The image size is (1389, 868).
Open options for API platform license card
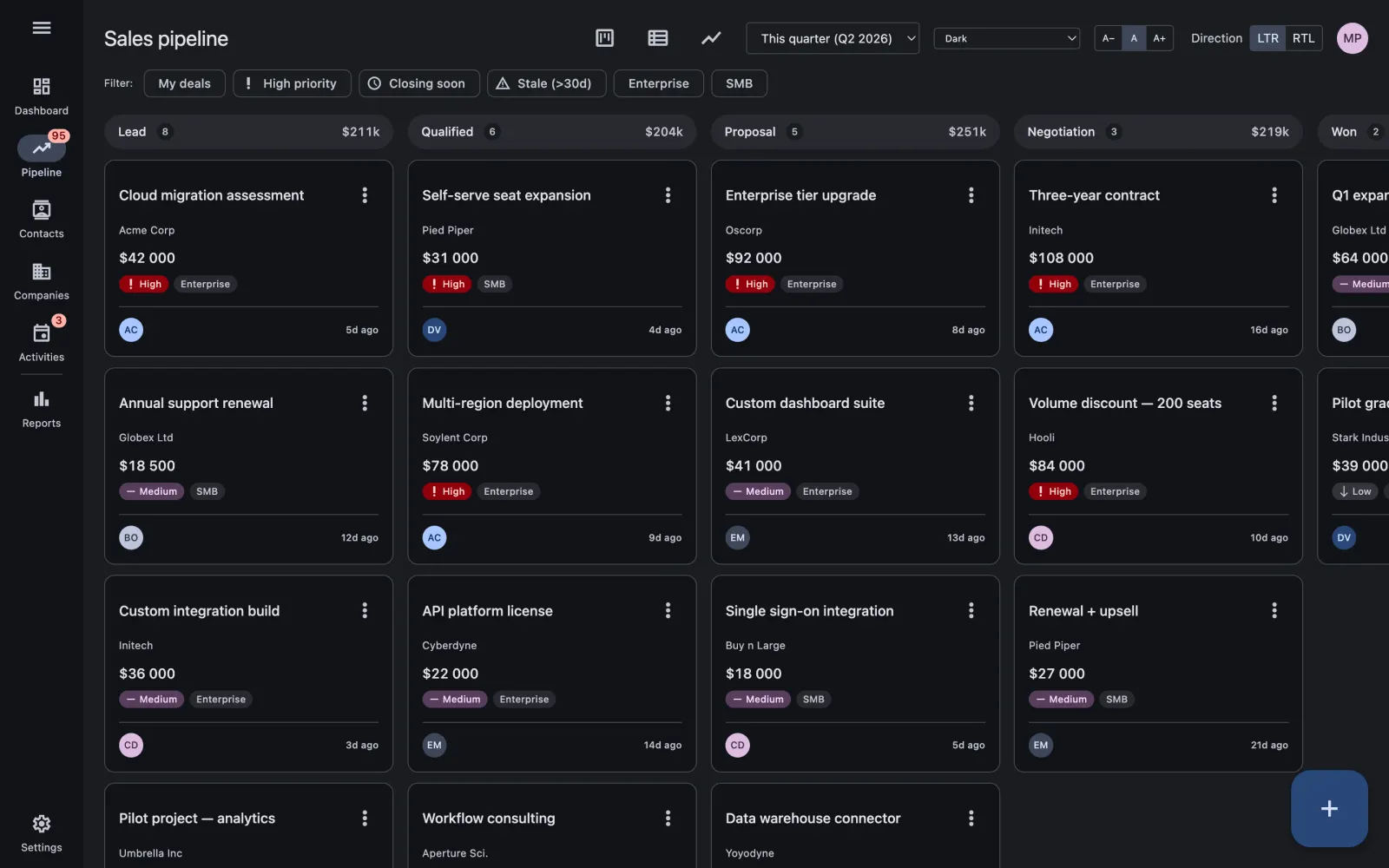(668, 611)
